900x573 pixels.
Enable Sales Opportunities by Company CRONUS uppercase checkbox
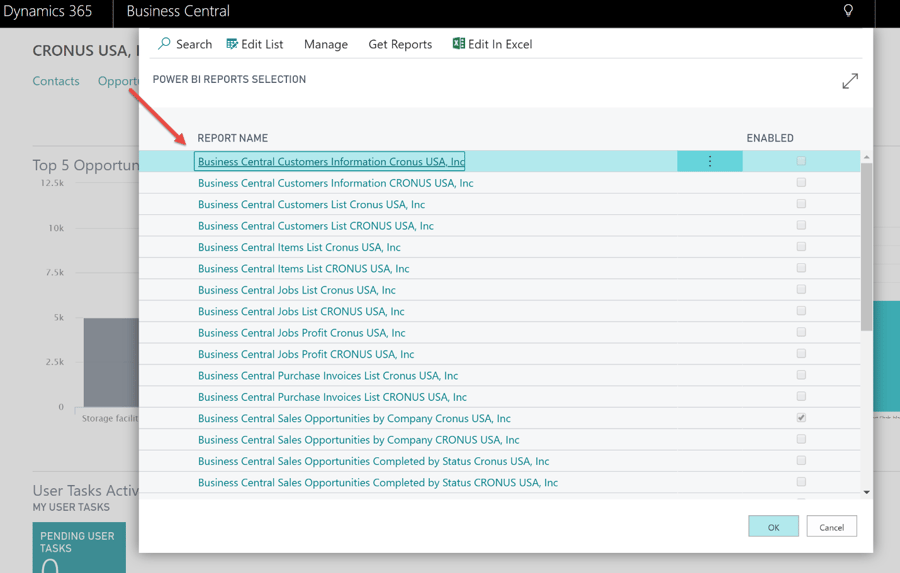[801, 439]
